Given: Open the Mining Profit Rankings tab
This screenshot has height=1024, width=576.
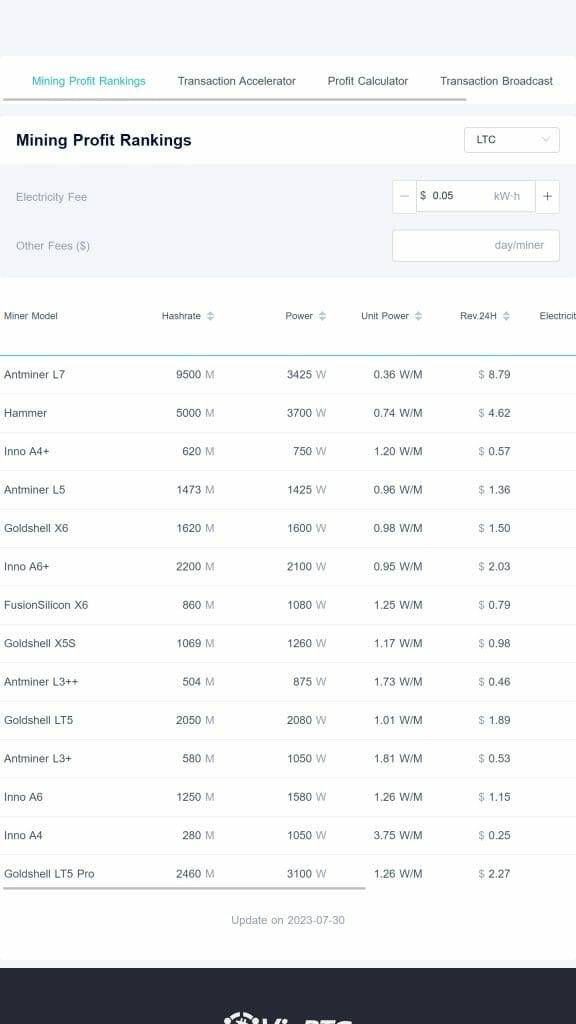Looking at the screenshot, I should pos(89,81).
